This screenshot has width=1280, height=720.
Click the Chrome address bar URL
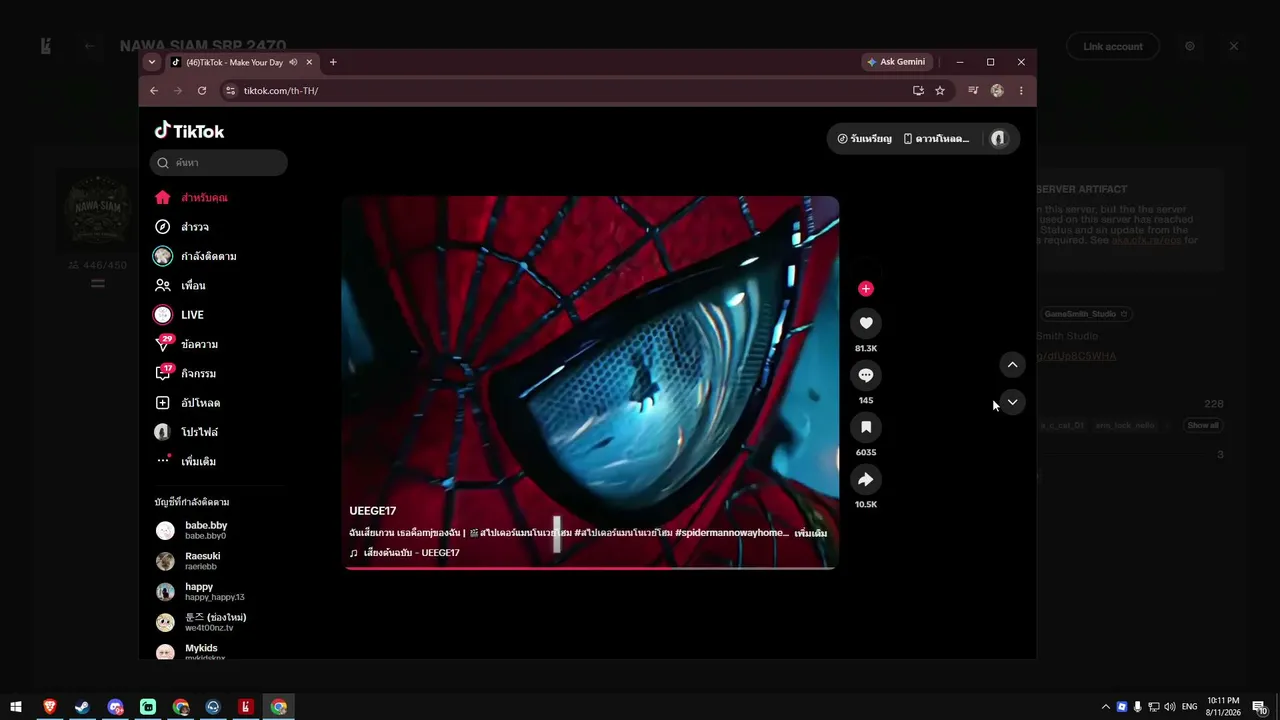tap(281, 90)
